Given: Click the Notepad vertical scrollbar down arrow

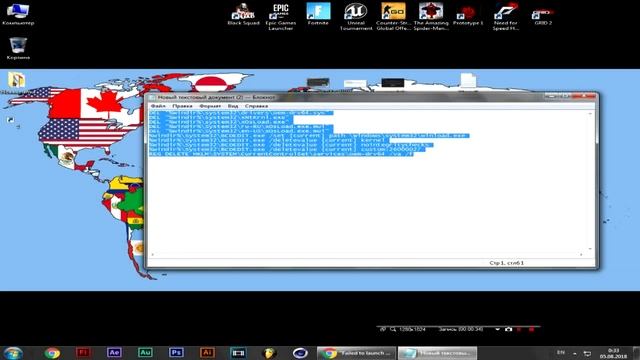Looking at the screenshot, I should [590, 249].
